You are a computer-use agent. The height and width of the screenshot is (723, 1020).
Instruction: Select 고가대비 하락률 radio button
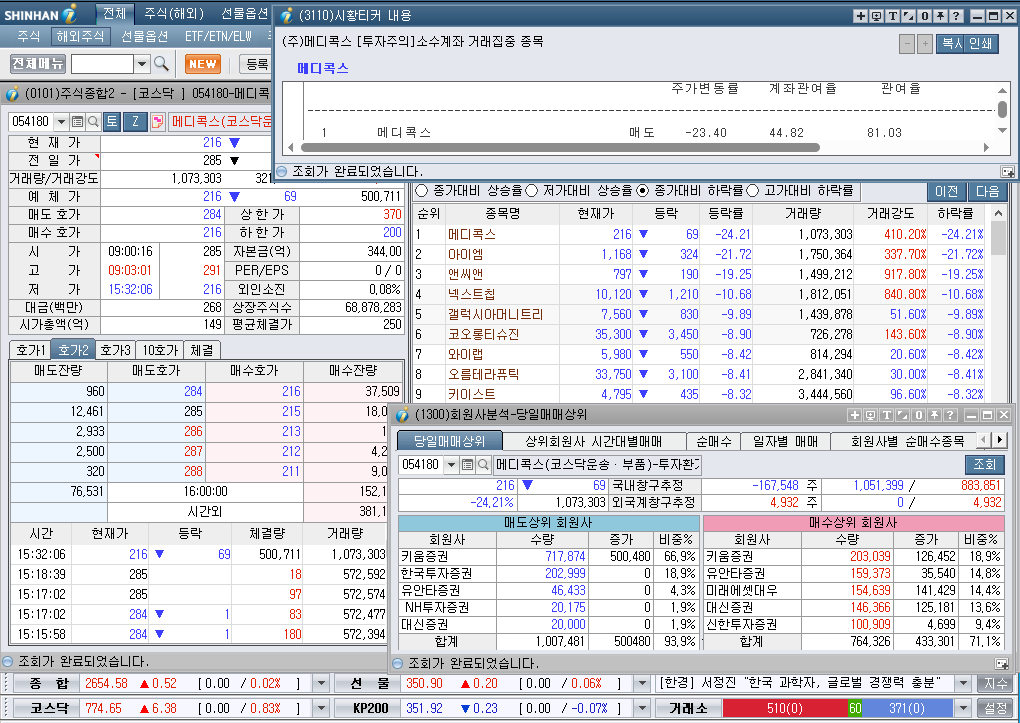point(753,191)
